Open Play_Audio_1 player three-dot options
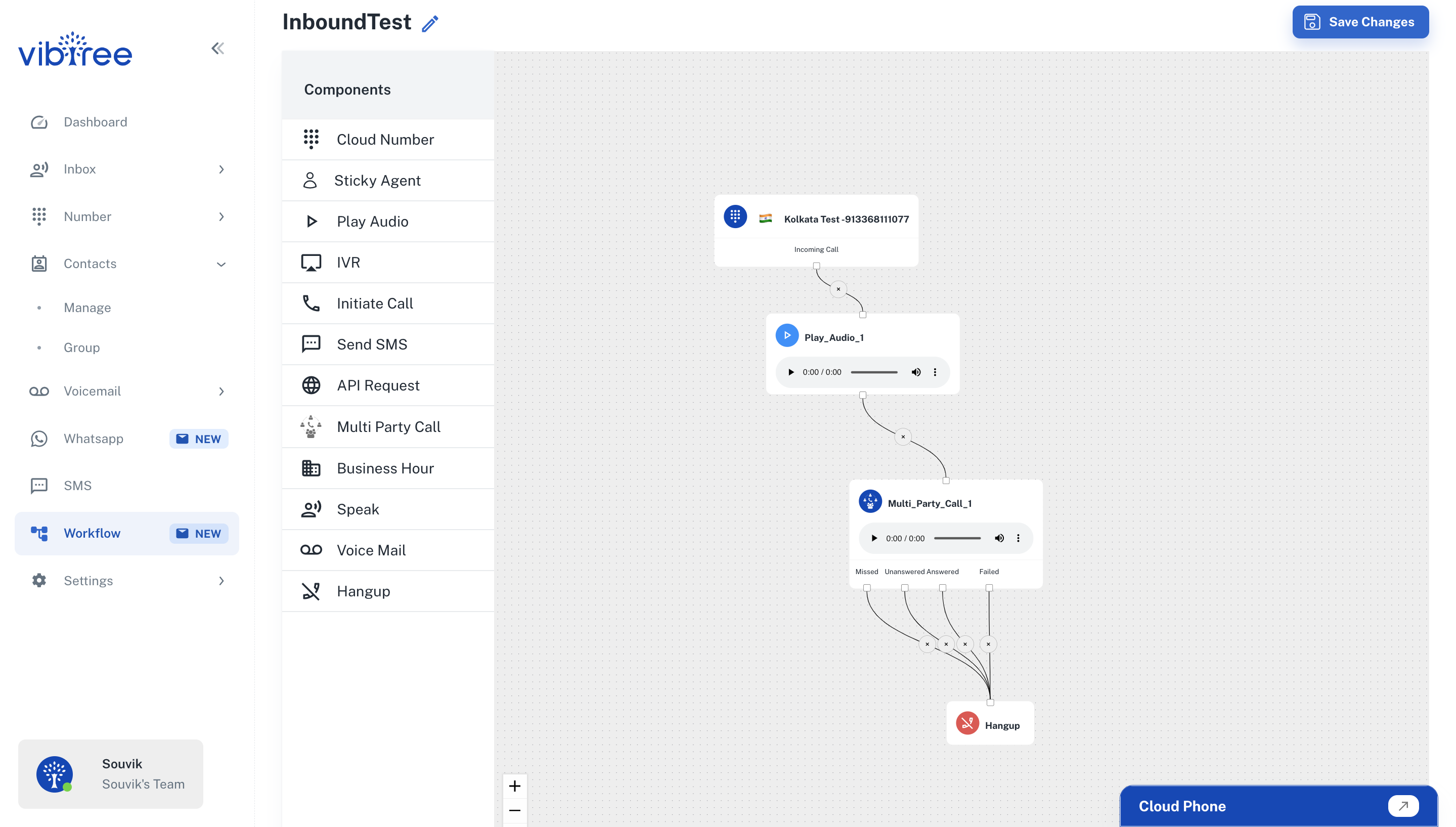Viewport: 1456px width, 827px height. (x=935, y=372)
